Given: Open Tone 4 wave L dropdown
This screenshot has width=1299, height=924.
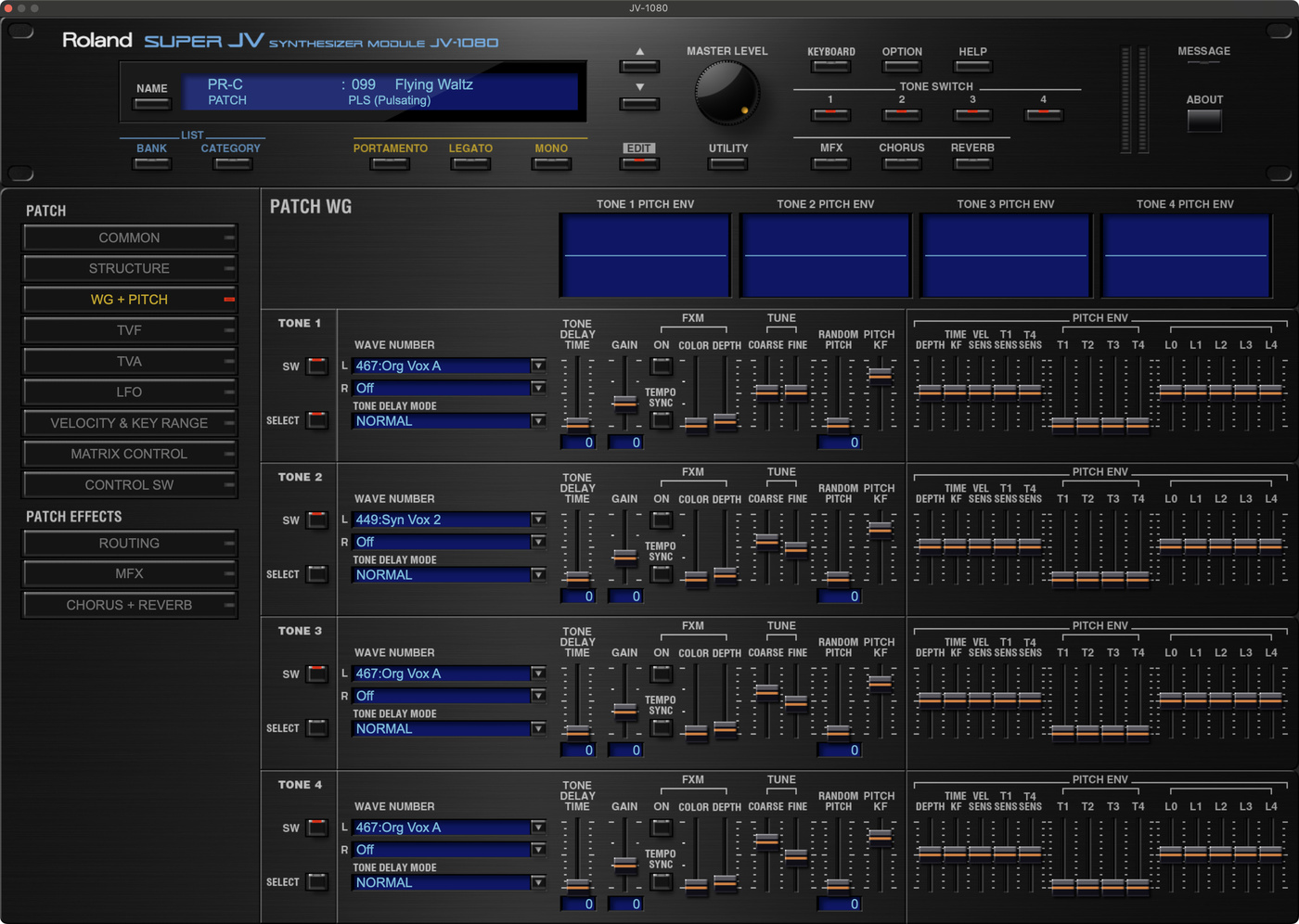Looking at the screenshot, I should pyautogui.click(x=449, y=828).
